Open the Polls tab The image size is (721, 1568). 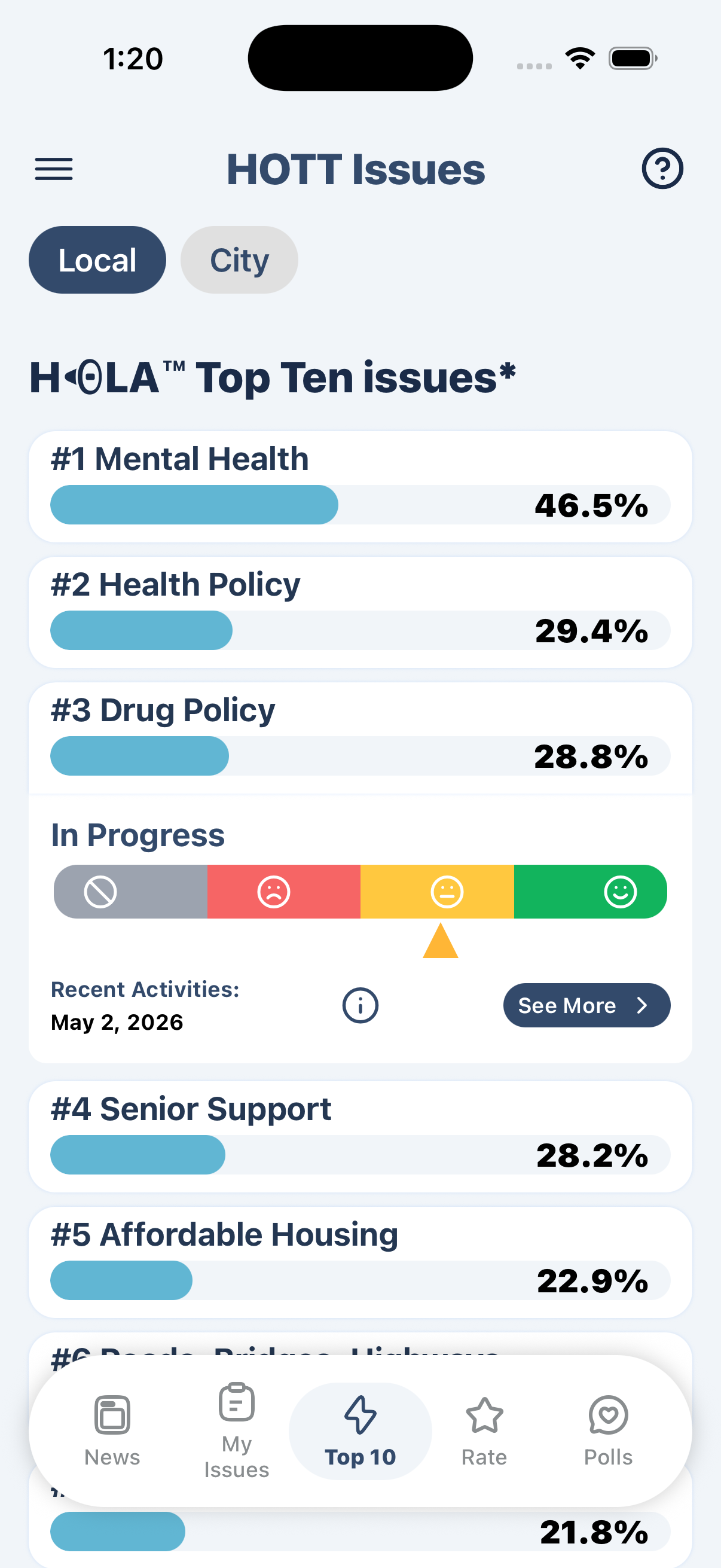(x=608, y=1431)
